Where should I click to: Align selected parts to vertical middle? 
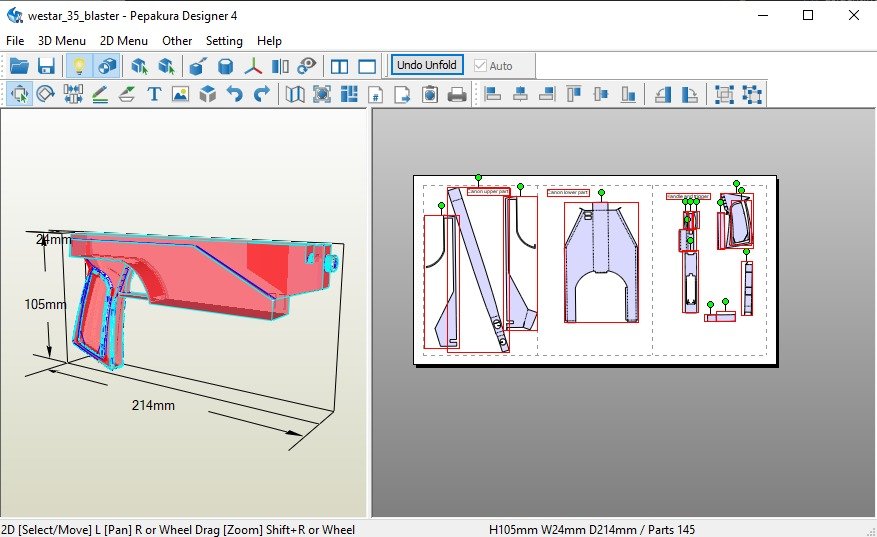[601, 93]
